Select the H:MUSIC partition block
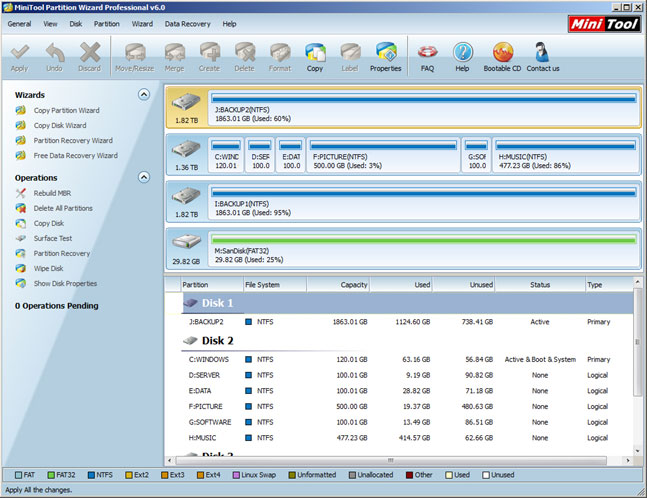This screenshot has height=498, width=647. tap(566, 155)
